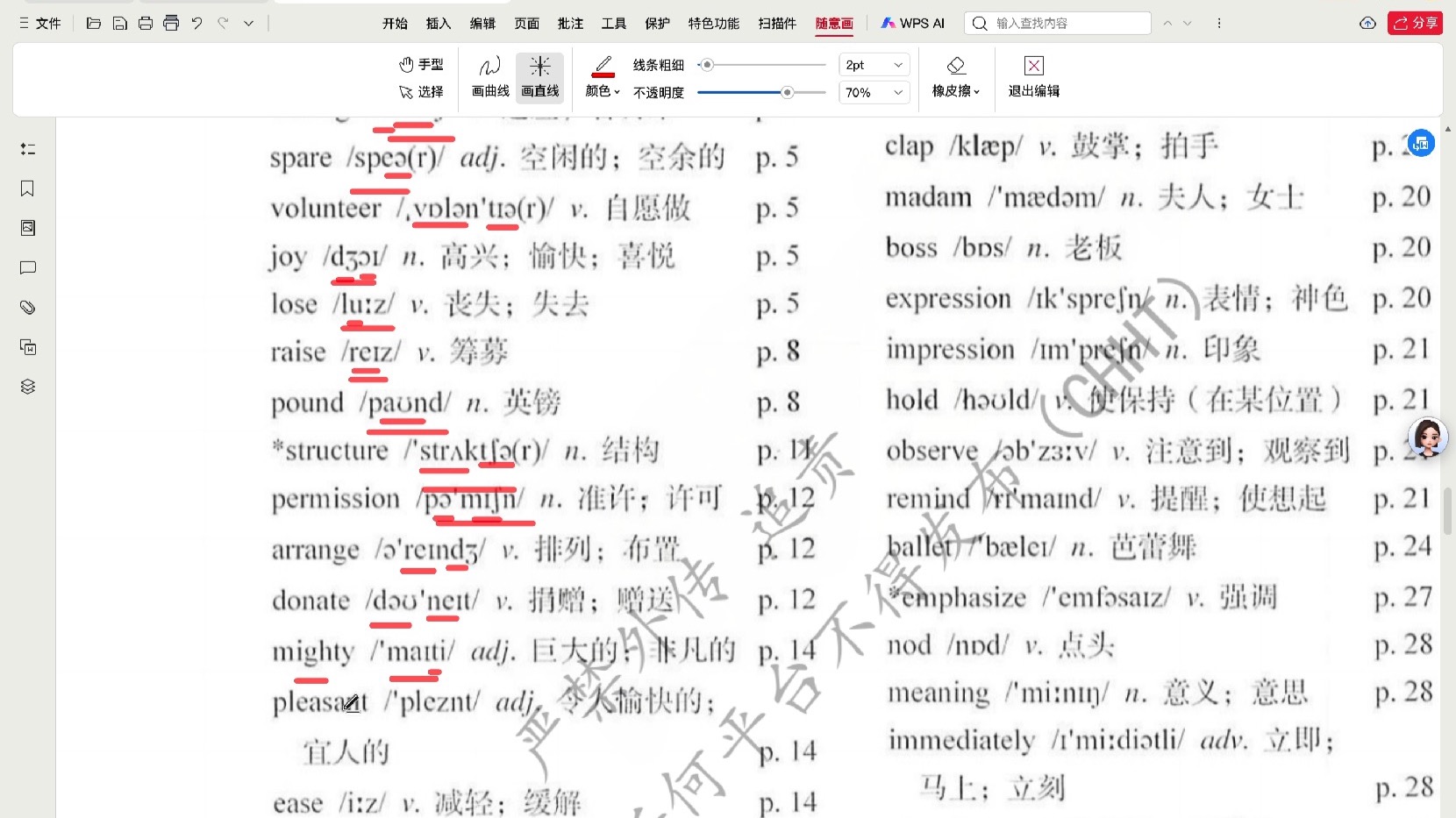Viewport: 1456px width, 818px height.
Task: Click the word 'permission' in the document
Action: click(x=335, y=499)
